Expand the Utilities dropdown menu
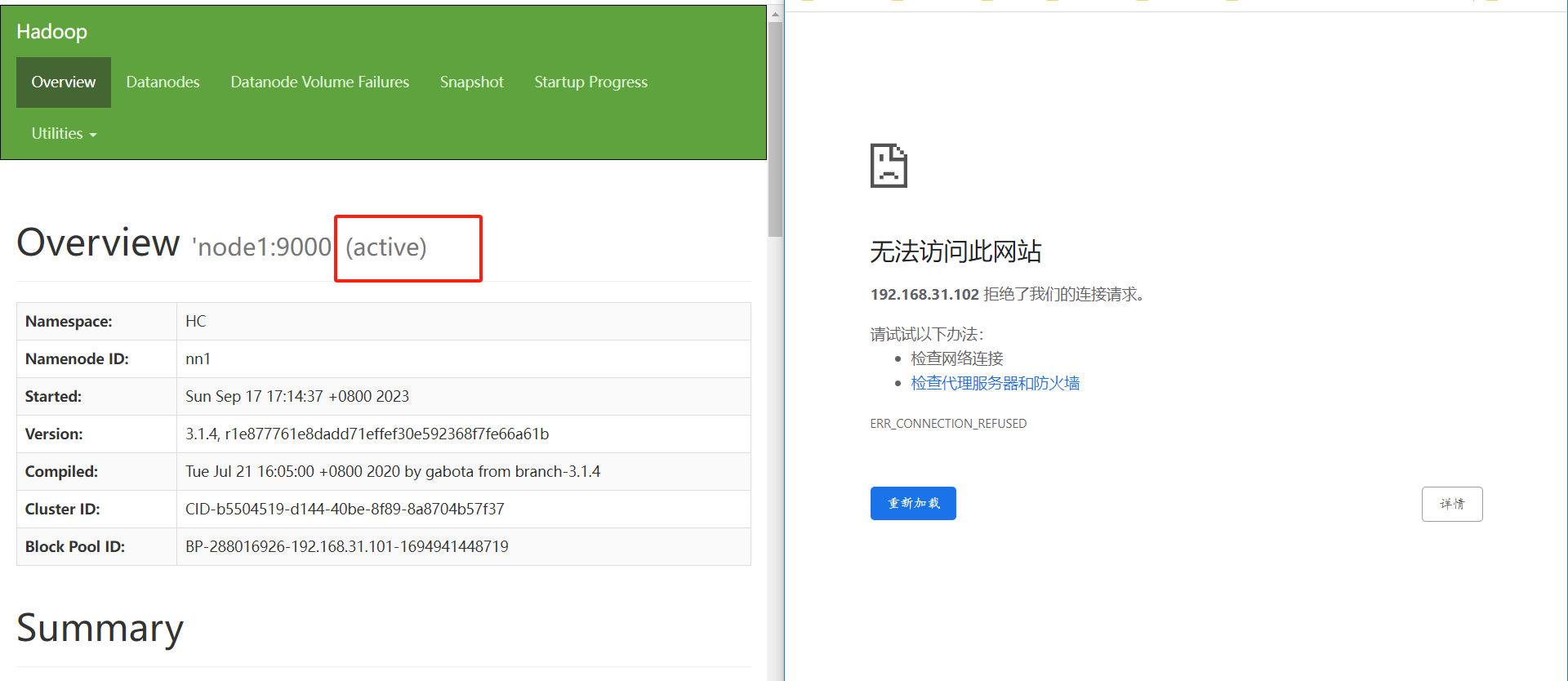1568x681 pixels. tap(64, 133)
